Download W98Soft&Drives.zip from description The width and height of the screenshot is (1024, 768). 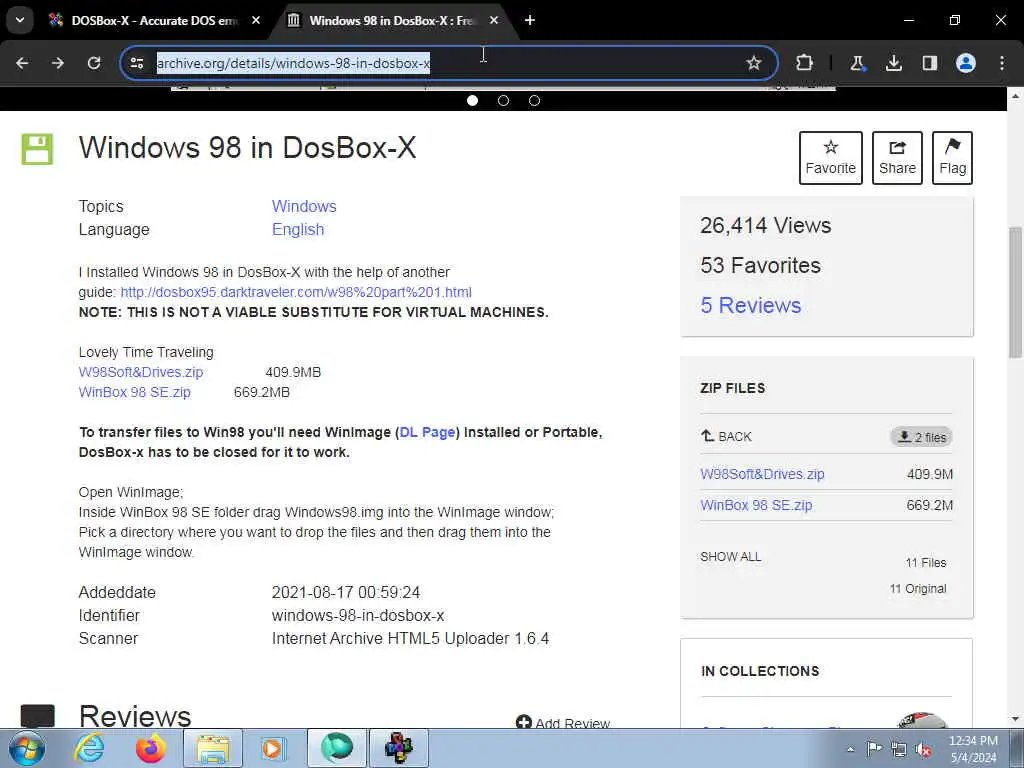click(141, 372)
